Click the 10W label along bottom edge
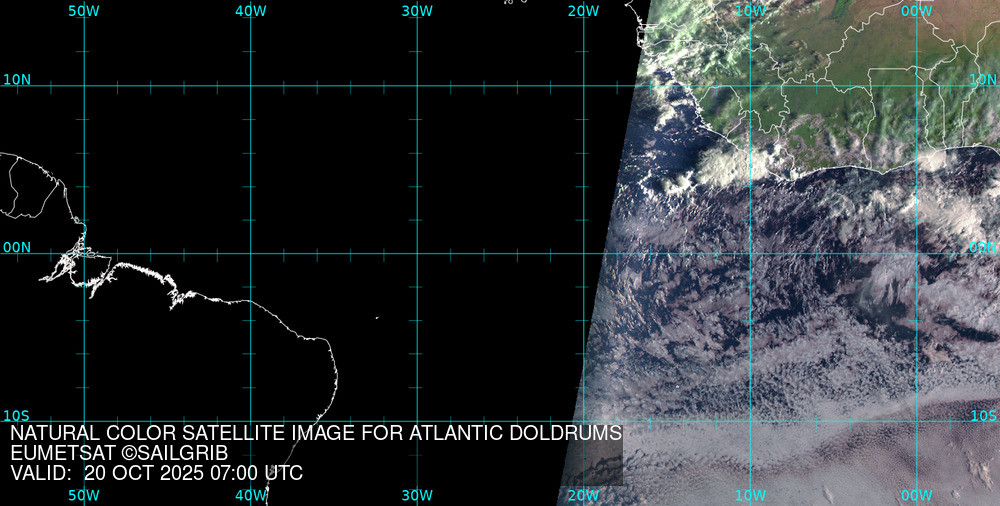 click(x=750, y=495)
